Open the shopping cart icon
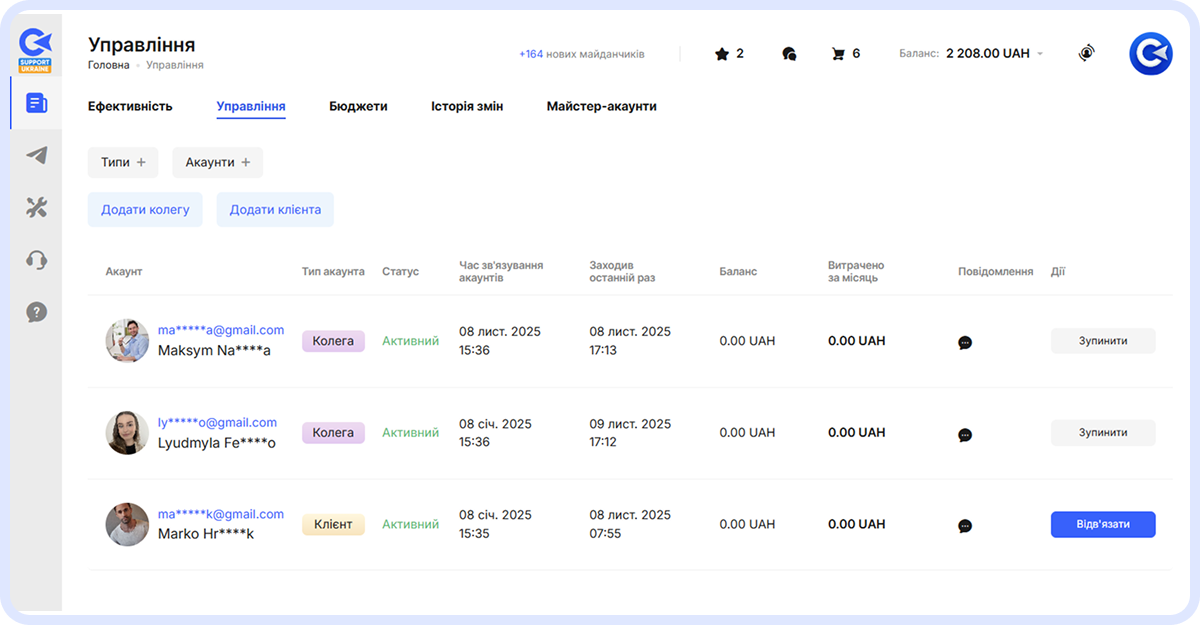 pyautogui.click(x=838, y=54)
